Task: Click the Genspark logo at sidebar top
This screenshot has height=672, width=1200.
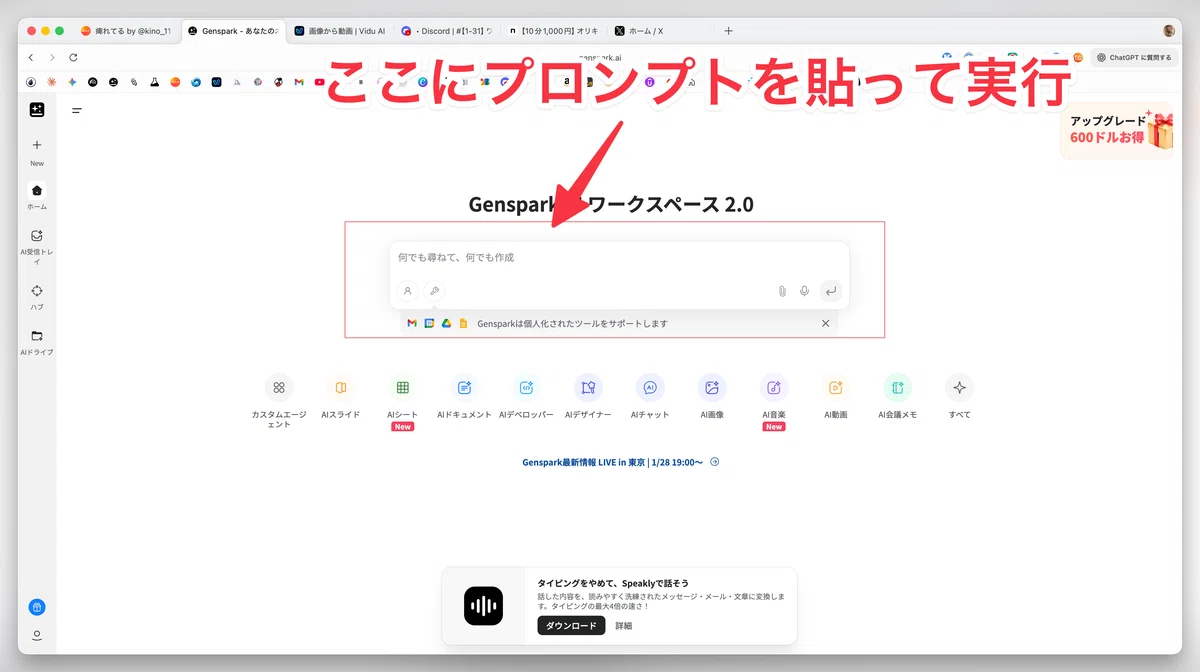Action: point(37,110)
